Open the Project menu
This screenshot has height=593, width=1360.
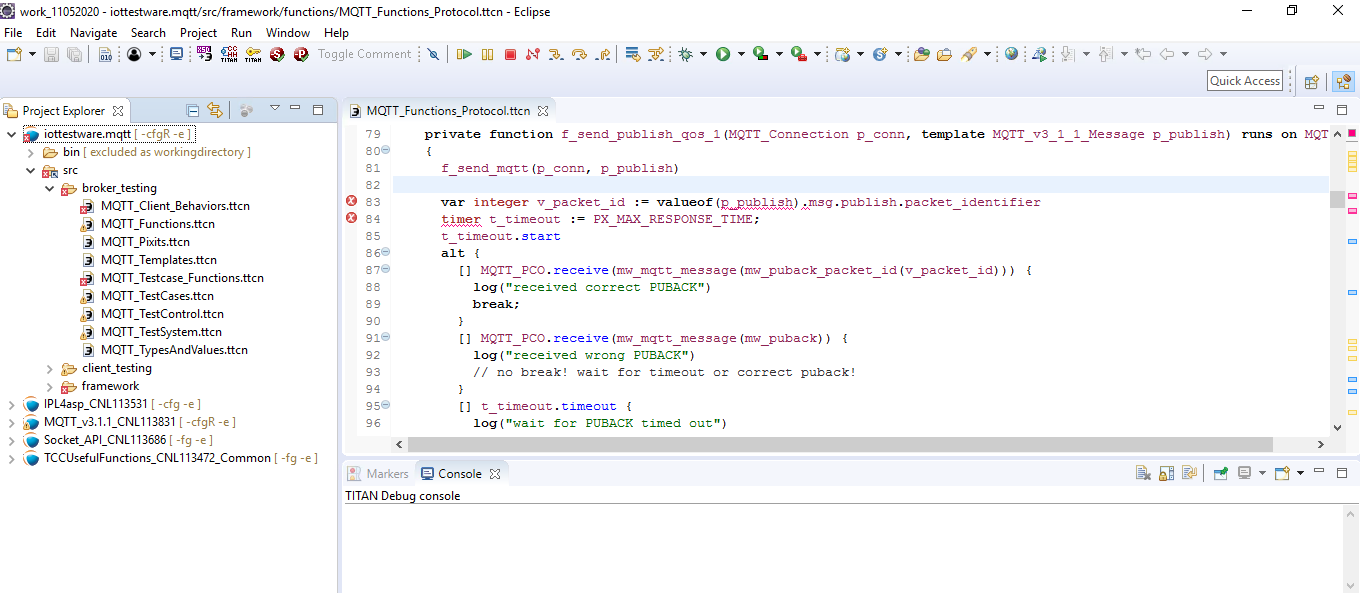[198, 32]
